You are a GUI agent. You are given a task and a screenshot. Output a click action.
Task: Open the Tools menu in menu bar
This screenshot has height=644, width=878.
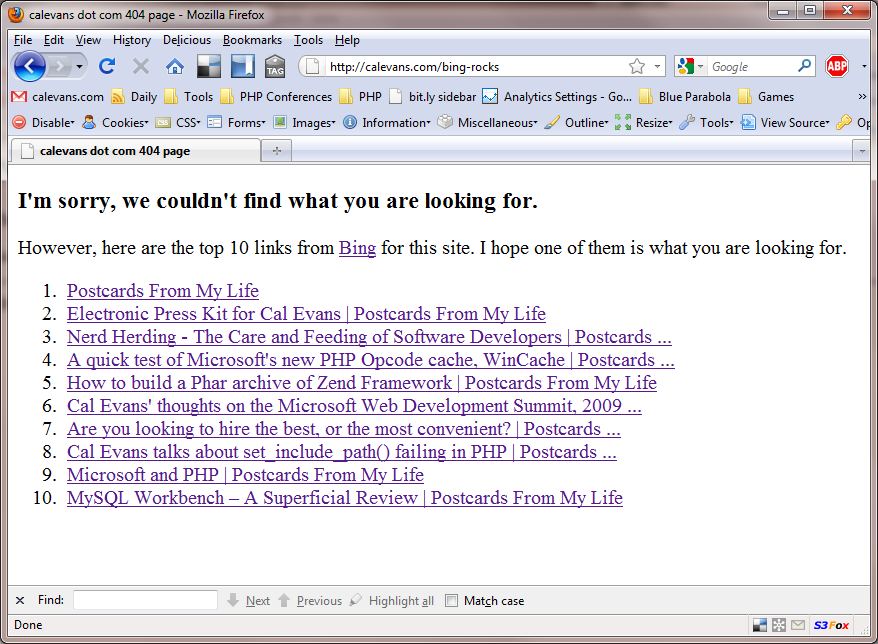309,40
